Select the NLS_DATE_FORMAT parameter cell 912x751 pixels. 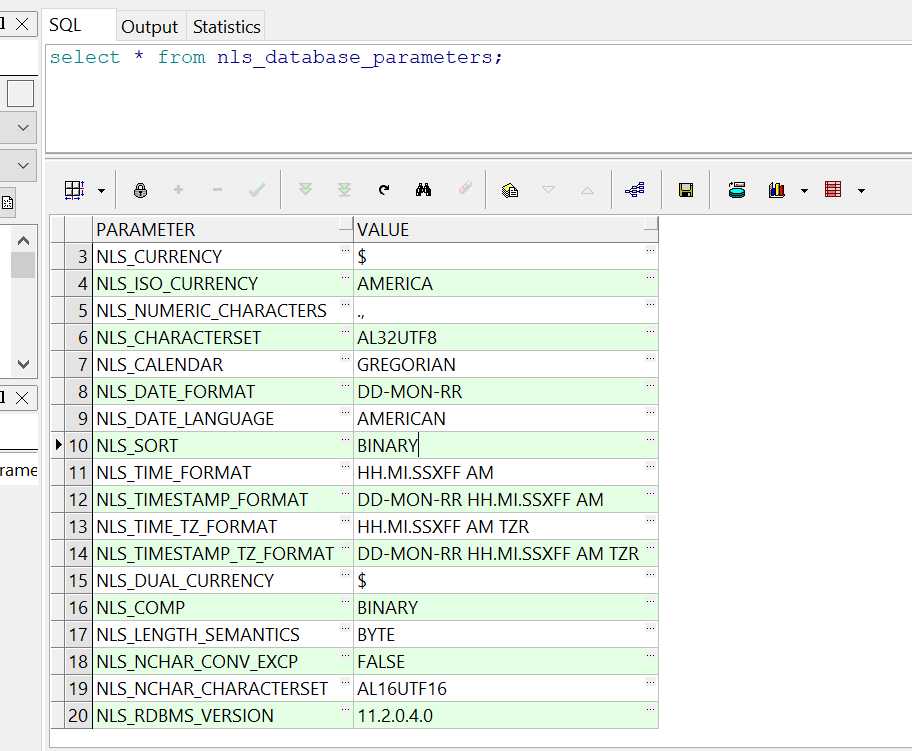click(223, 391)
